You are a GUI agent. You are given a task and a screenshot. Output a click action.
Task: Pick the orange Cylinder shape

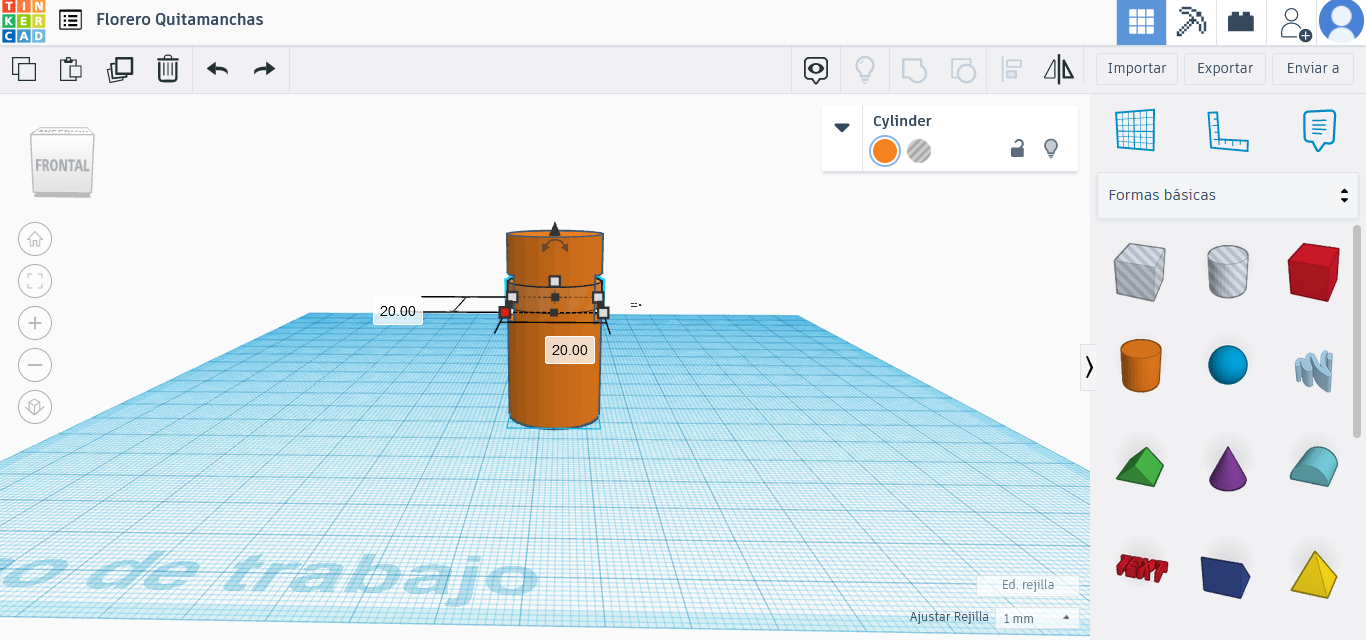pos(1140,365)
